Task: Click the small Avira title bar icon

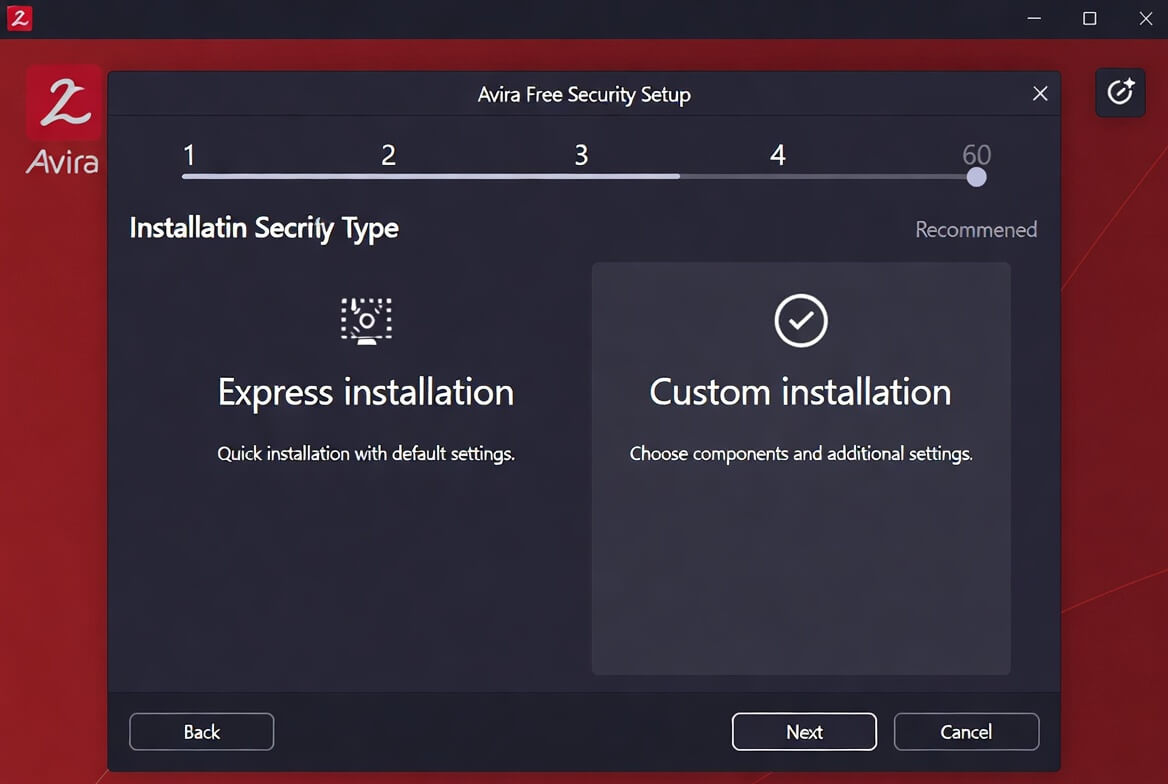Action: (x=19, y=18)
